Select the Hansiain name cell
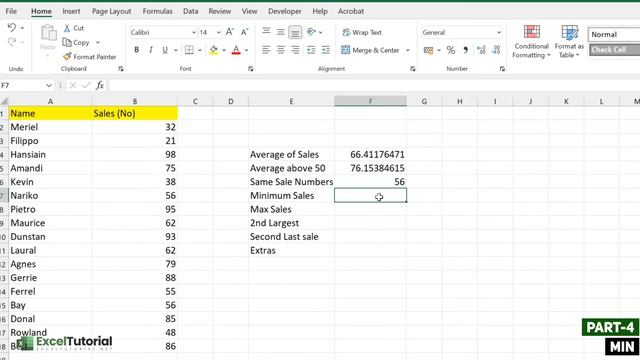Image resolution: width=640 pixels, height=360 pixels. tap(50, 154)
